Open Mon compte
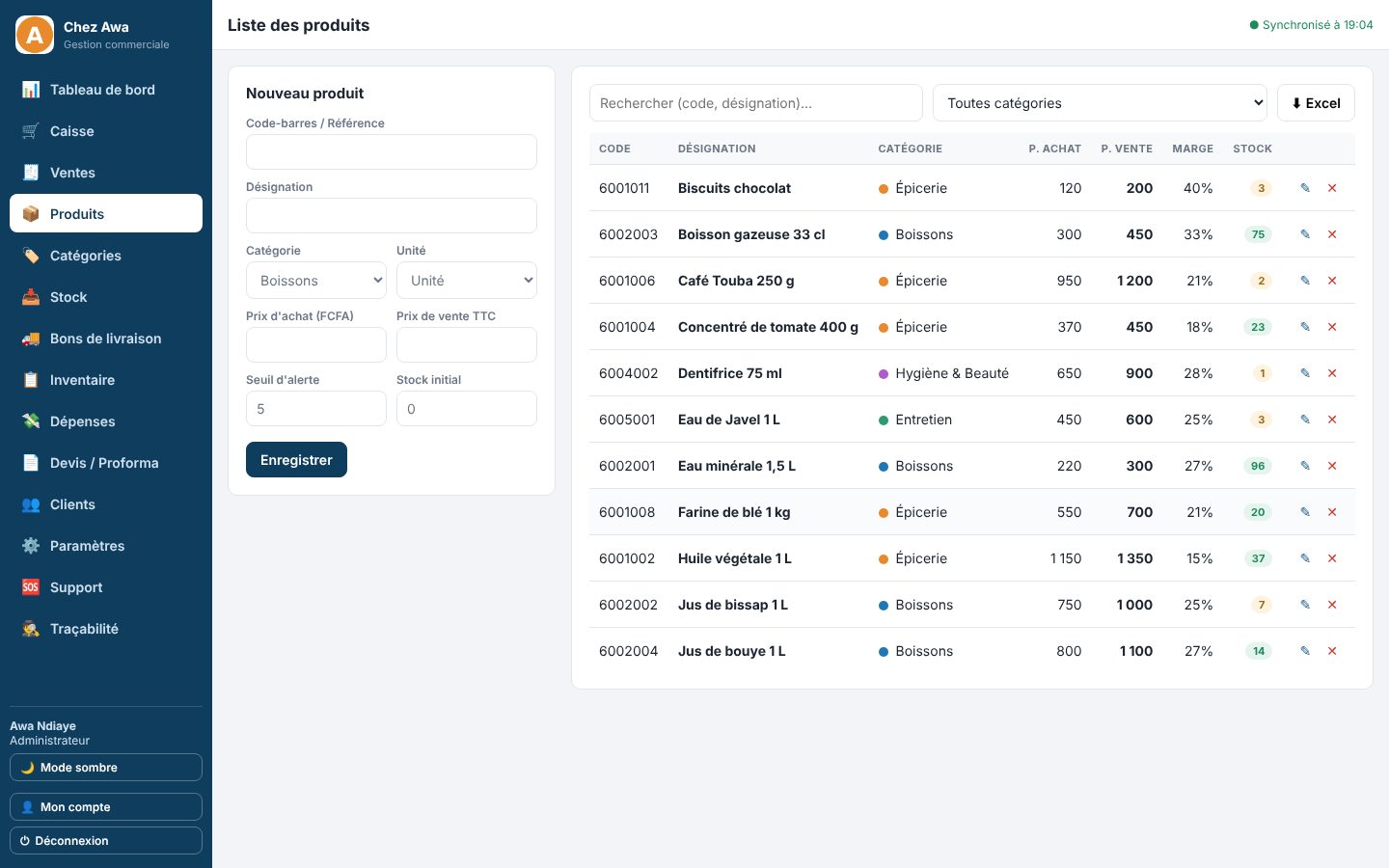Screen dimensions: 1389x868 [x=106, y=807]
